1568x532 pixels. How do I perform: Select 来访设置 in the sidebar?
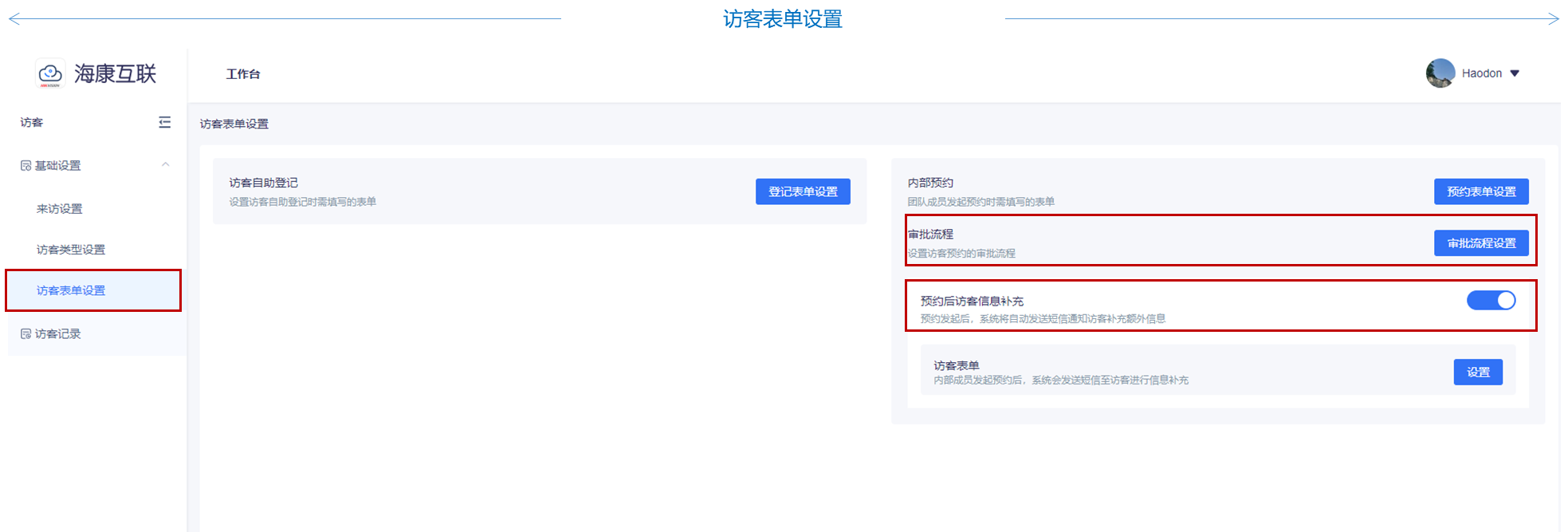60,209
